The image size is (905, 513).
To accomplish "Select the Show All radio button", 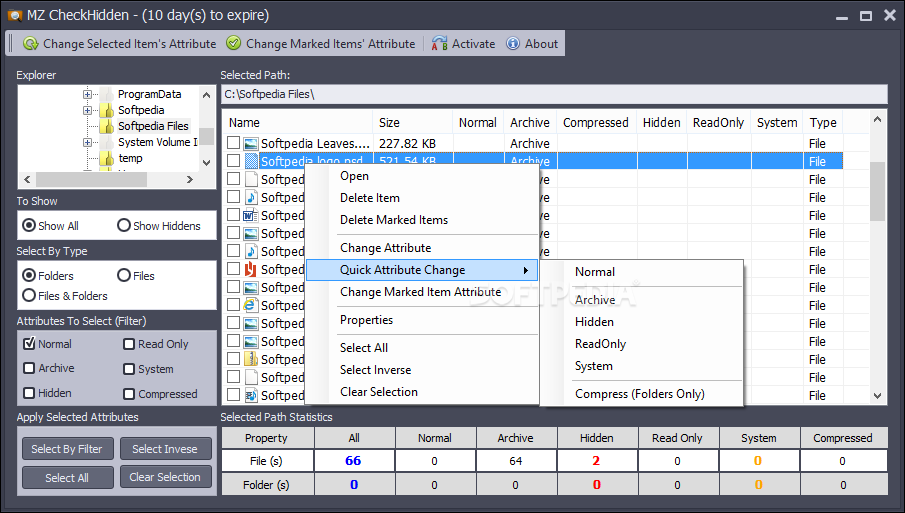I will pyautogui.click(x=29, y=225).
